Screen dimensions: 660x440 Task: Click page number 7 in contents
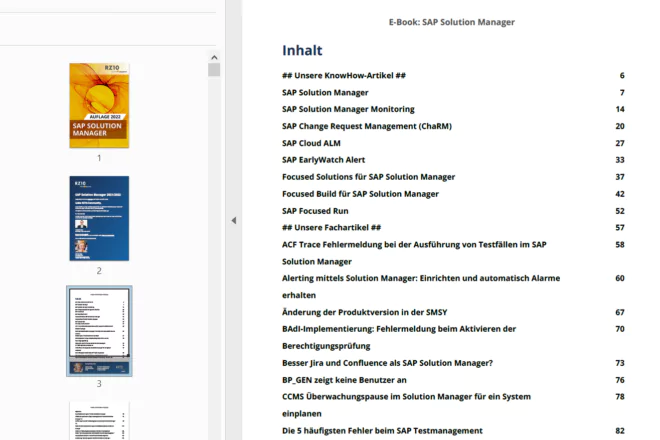622,92
